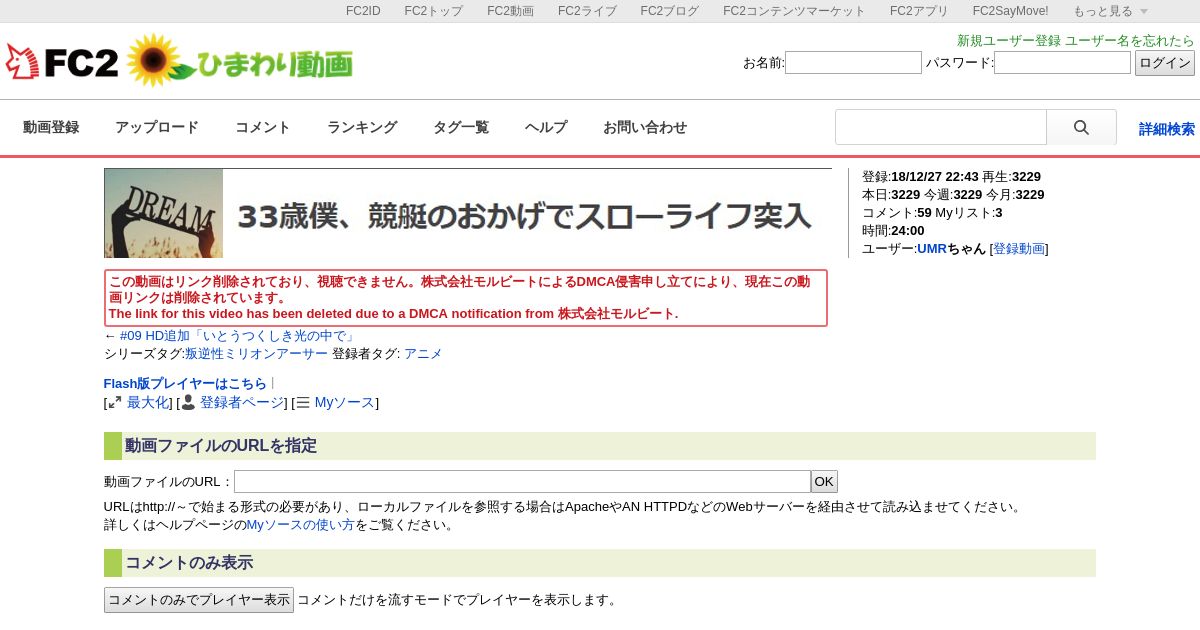The image size is (1200, 630).
Task: Open FC2ブログ
Action: tap(670, 11)
